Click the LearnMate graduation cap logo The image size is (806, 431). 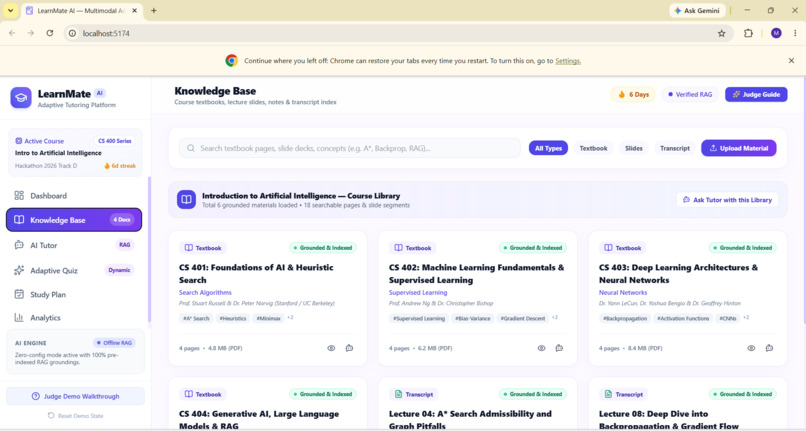point(21,97)
